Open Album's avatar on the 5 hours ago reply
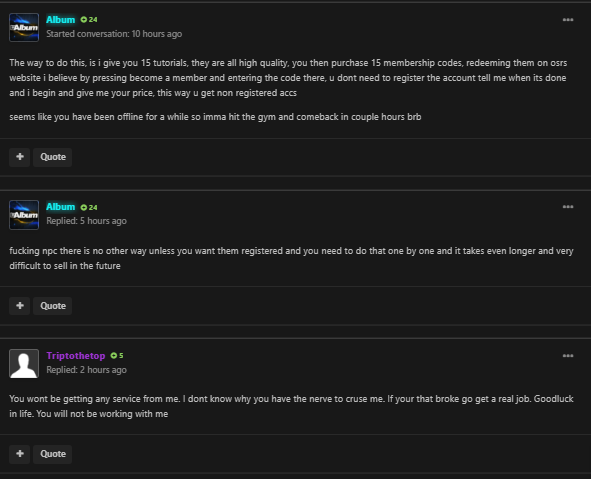 [x=24, y=215]
